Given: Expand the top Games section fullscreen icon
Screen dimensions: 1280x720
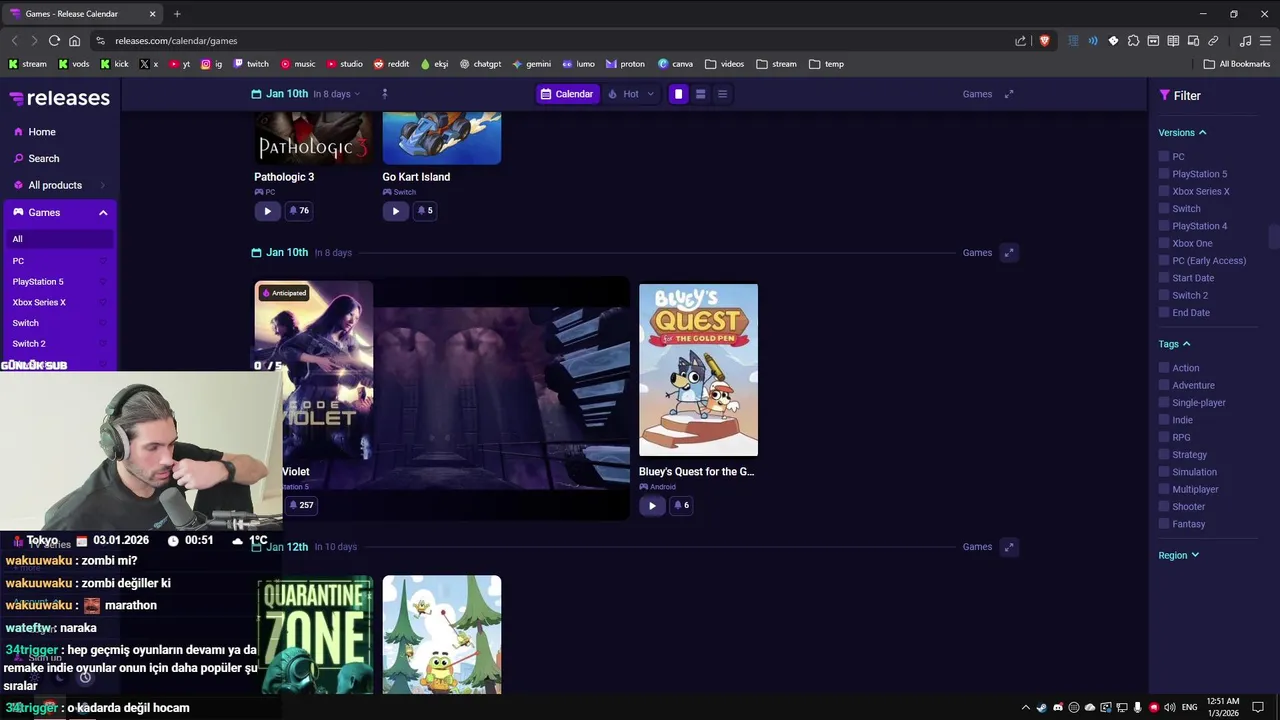Looking at the screenshot, I should pyautogui.click(x=1009, y=94).
